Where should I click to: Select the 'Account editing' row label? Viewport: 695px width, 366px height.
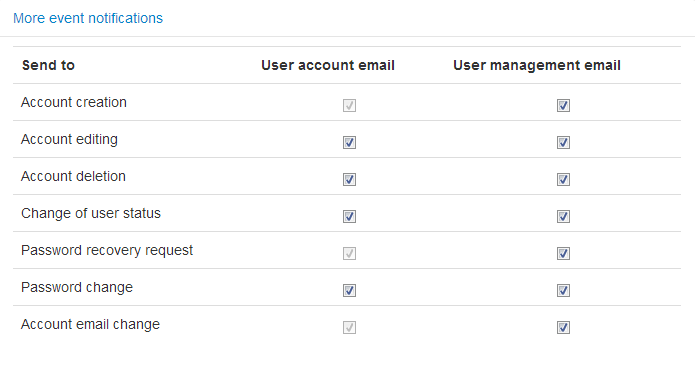(69, 140)
